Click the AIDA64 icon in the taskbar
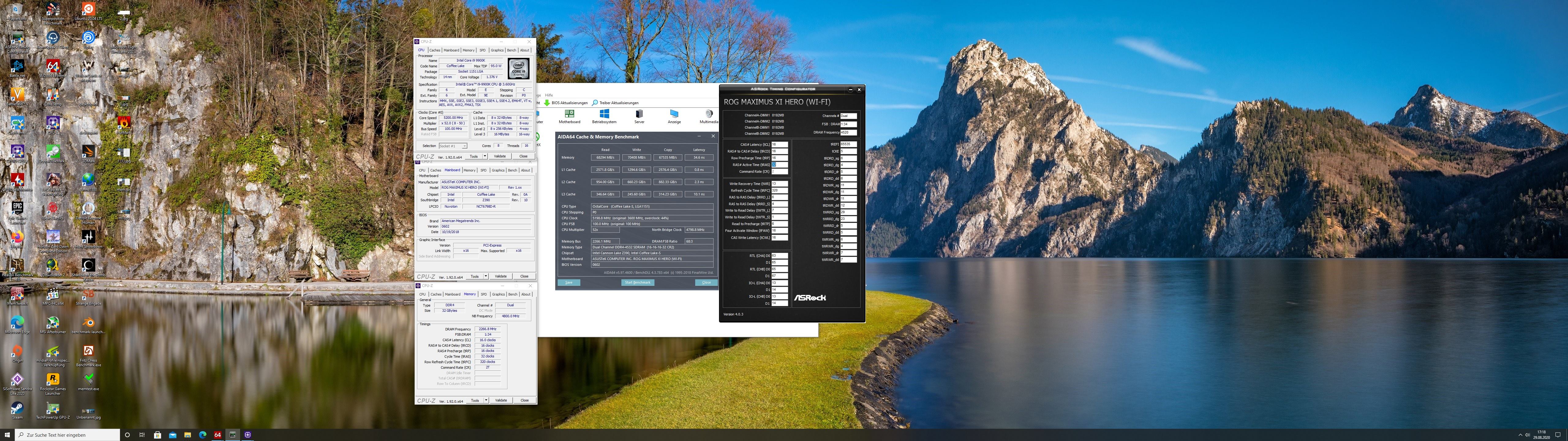 [217, 435]
